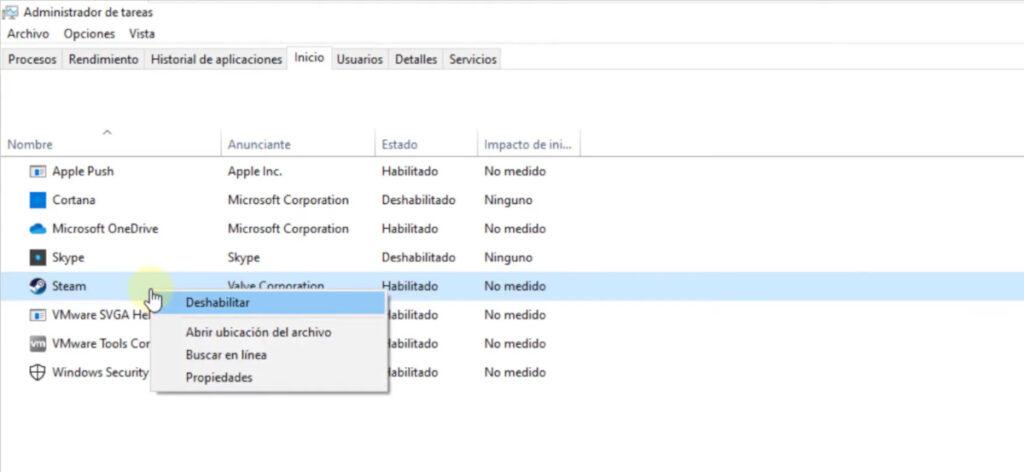This screenshot has width=1024, height=472.
Task: Switch to the Servicios tab
Action: pos(473,59)
